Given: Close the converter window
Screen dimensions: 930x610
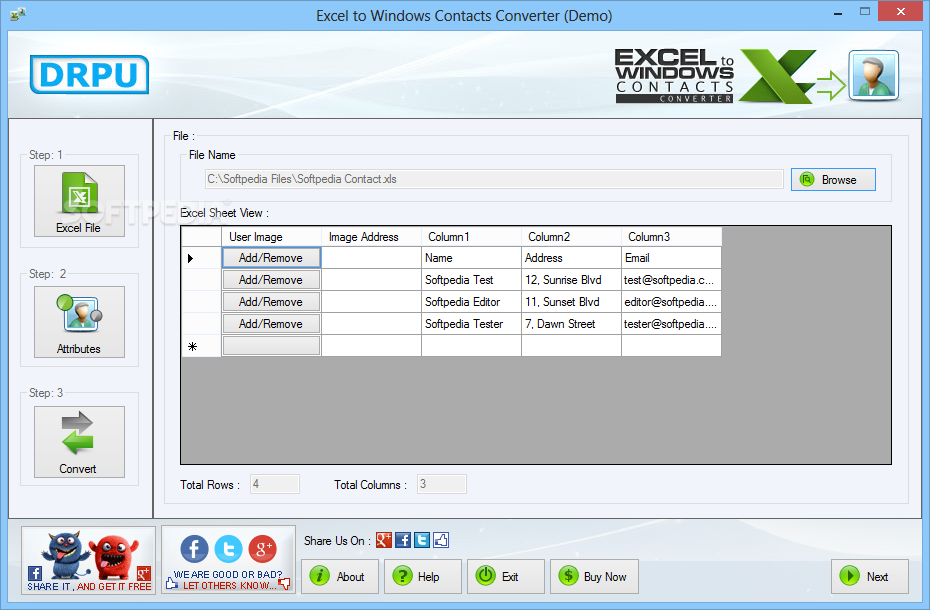Looking at the screenshot, I should pyautogui.click(x=900, y=12).
